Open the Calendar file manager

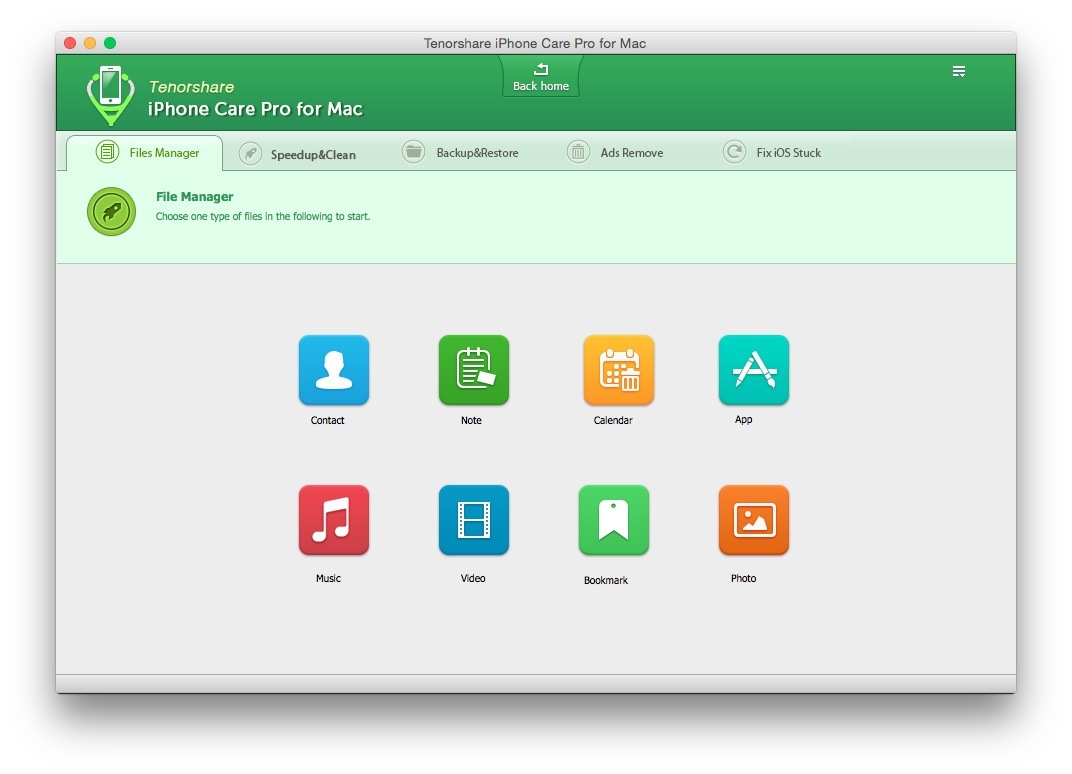(x=618, y=369)
